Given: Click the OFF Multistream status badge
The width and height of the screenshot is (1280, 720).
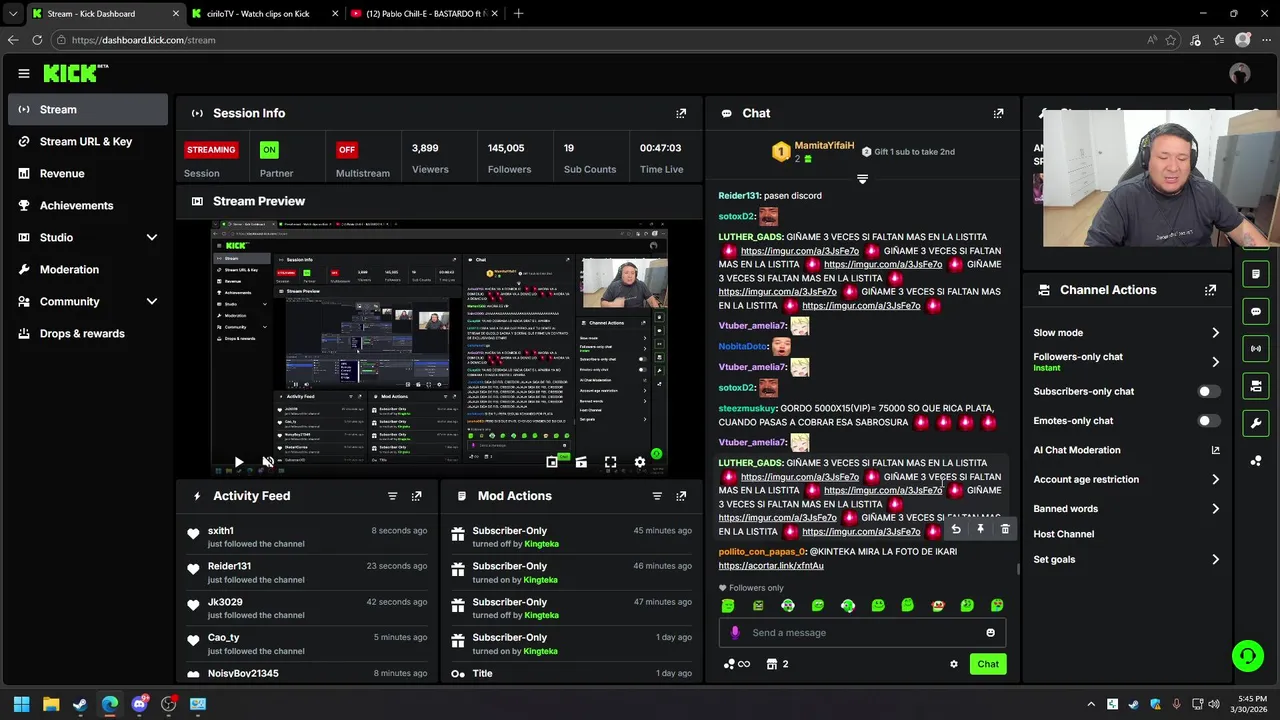Looking at the screenshot, I should tap(347, 150).
